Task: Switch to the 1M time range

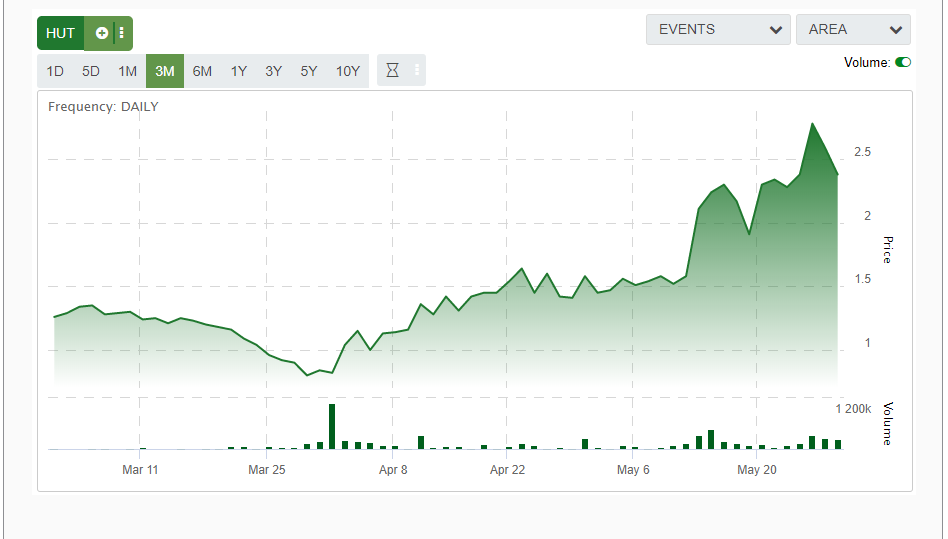Action: (x=128, y=71)
